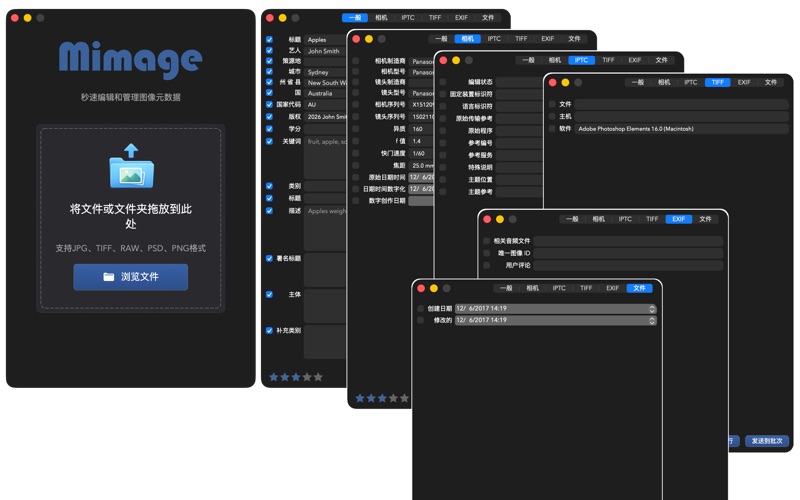Set one-star rating in the 相机 window

tap(360, 398)
